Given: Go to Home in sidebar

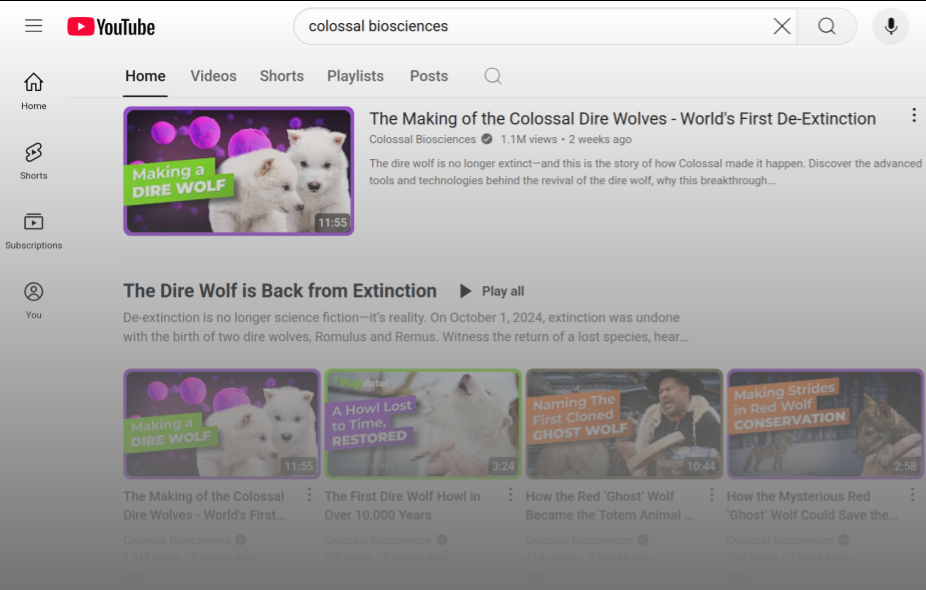Looking at the screenshot, I should (x=34, y=91).
